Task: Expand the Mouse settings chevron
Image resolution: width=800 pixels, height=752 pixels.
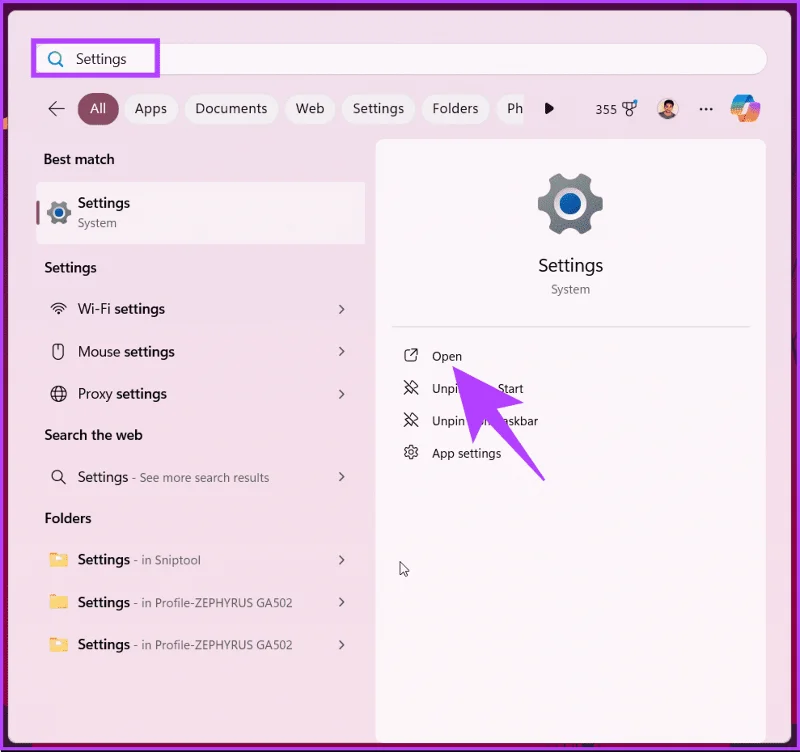Action: click(x=341, y=352)
